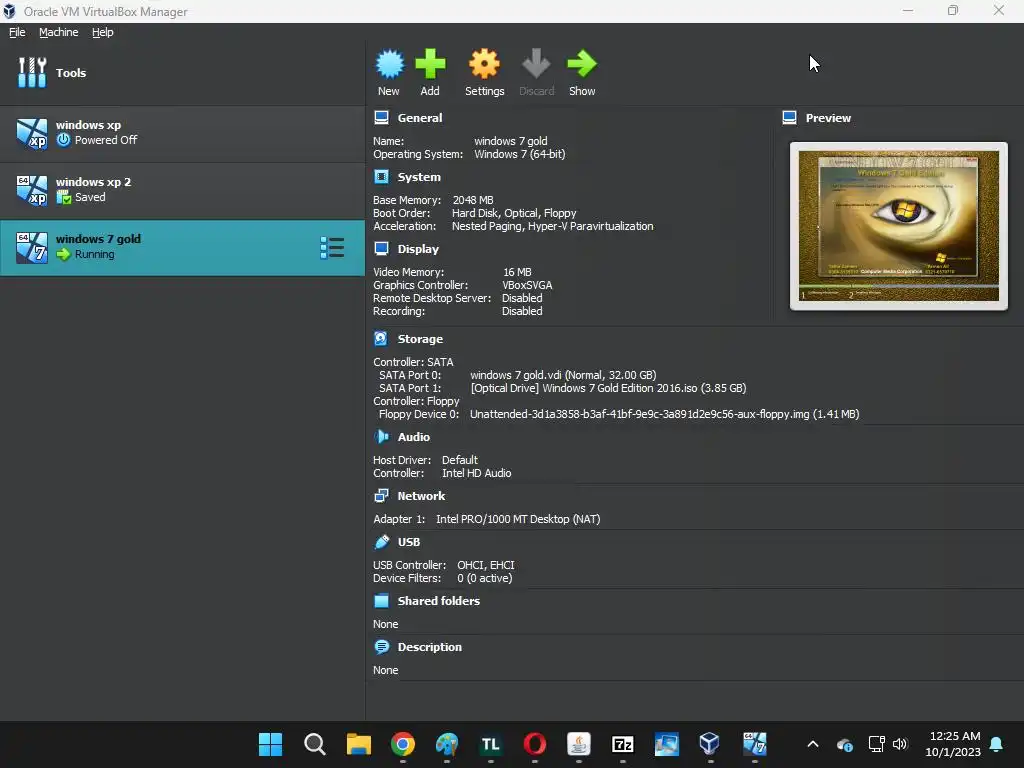Click the Description section heading
The image size is (1024, 768).
[430, 647]
